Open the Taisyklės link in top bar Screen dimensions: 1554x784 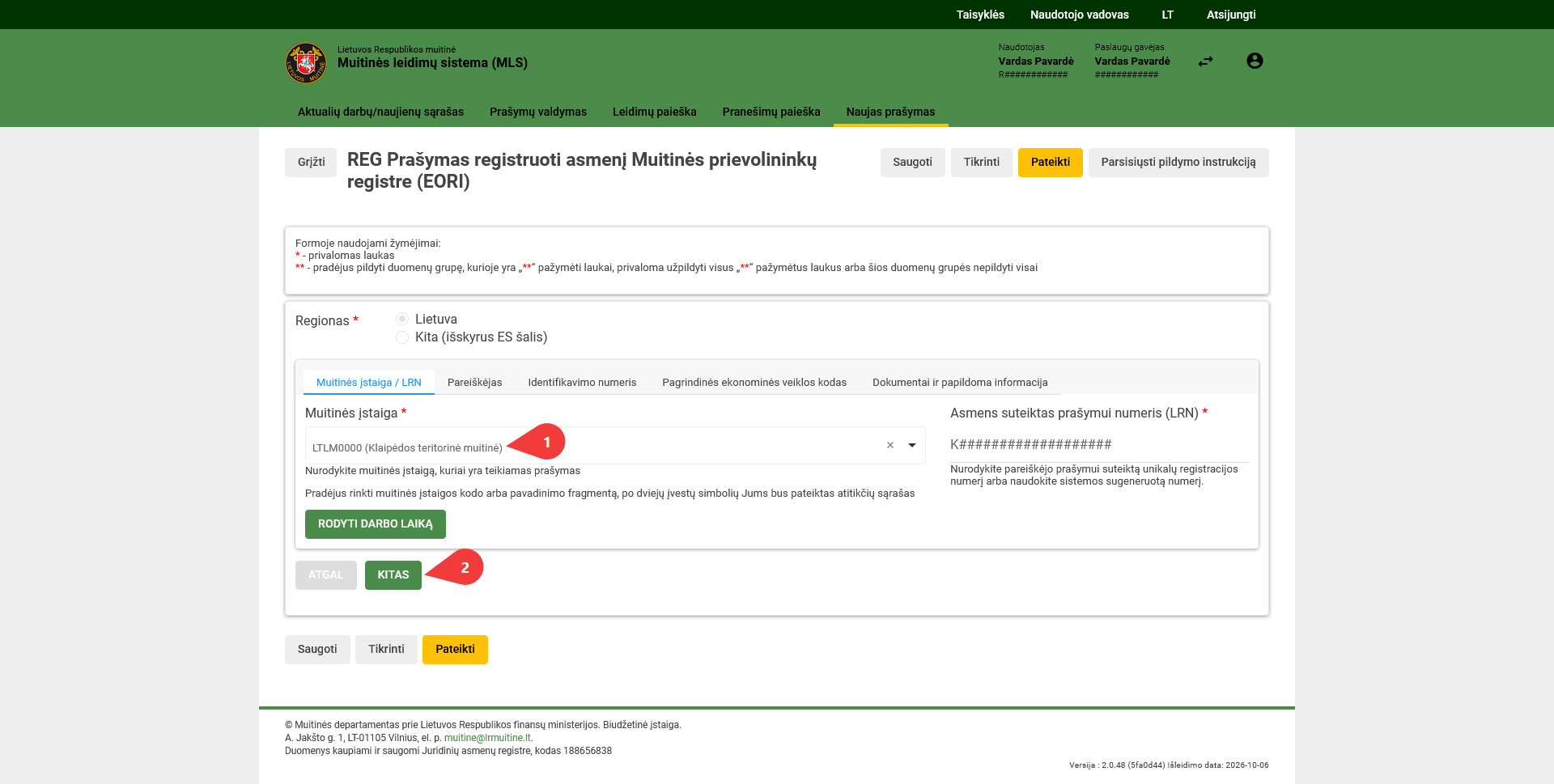980,15
